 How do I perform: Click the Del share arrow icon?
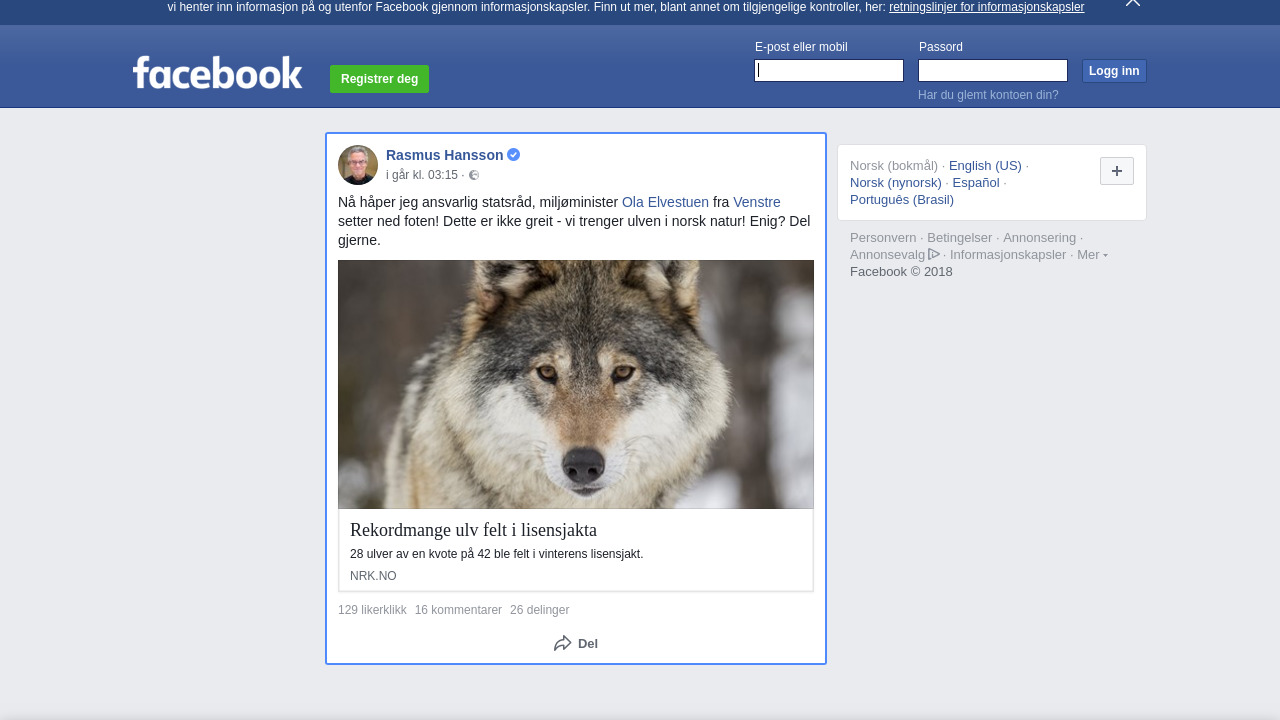[563, 643]
